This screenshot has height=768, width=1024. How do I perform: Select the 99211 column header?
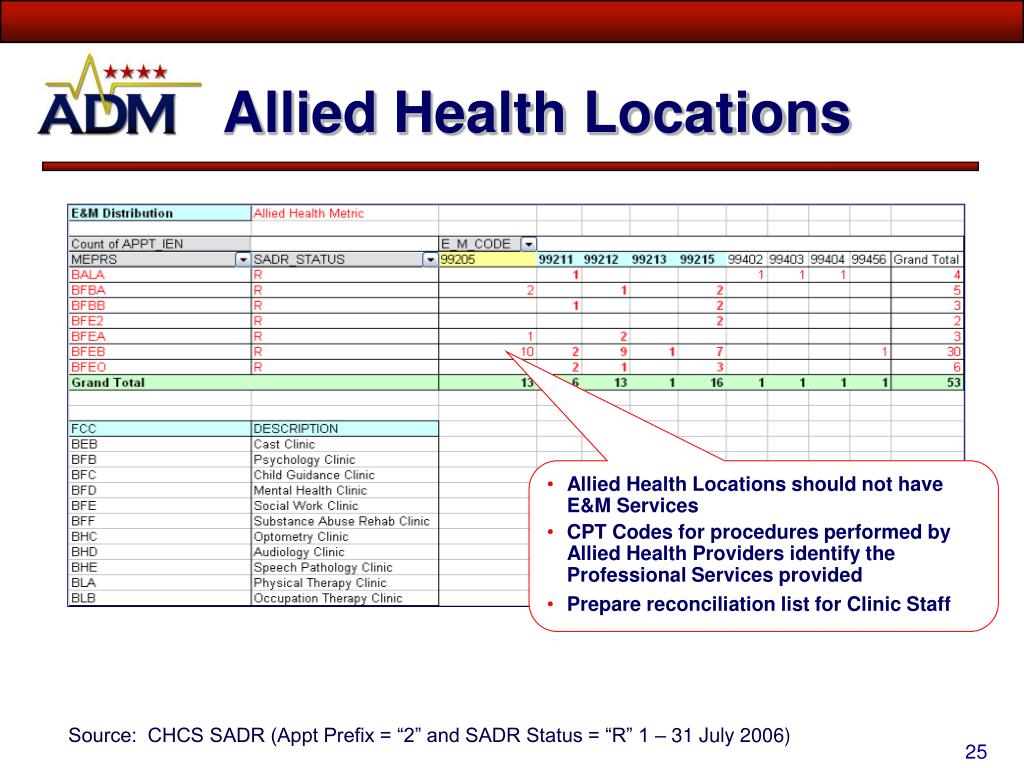point(558,259)
